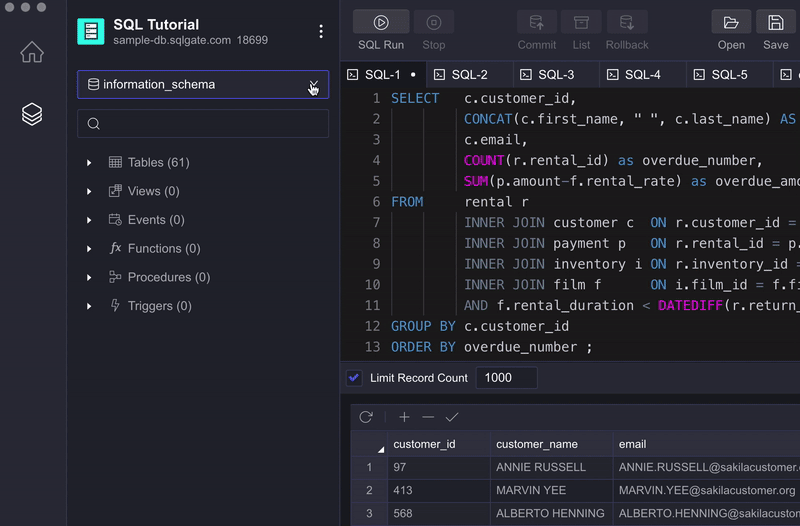This screenshot has width=800, height=526.
Task: Switch to the SQL-5 tab
Action: click(x=730, y=74)
